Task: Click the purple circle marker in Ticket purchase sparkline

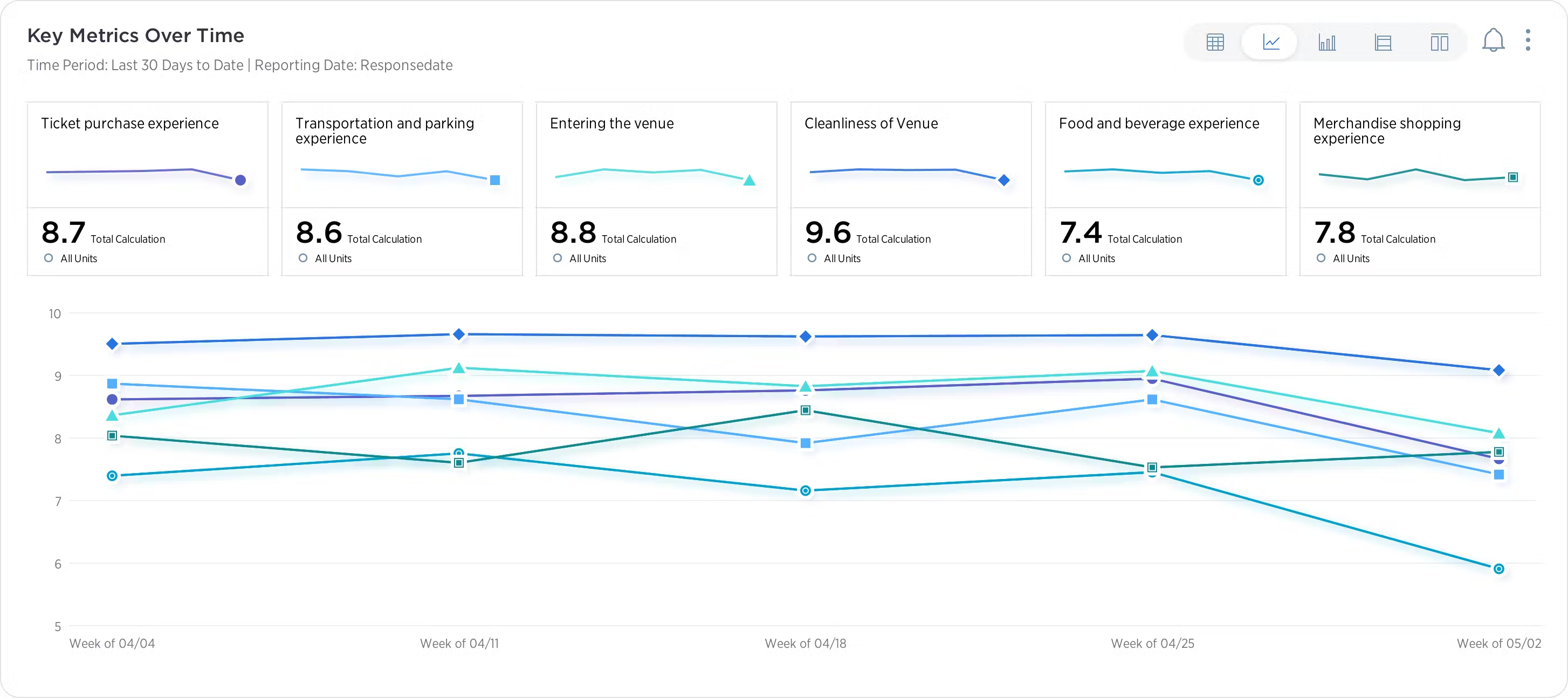Action: pyautogui.click(x=240, y=180)
